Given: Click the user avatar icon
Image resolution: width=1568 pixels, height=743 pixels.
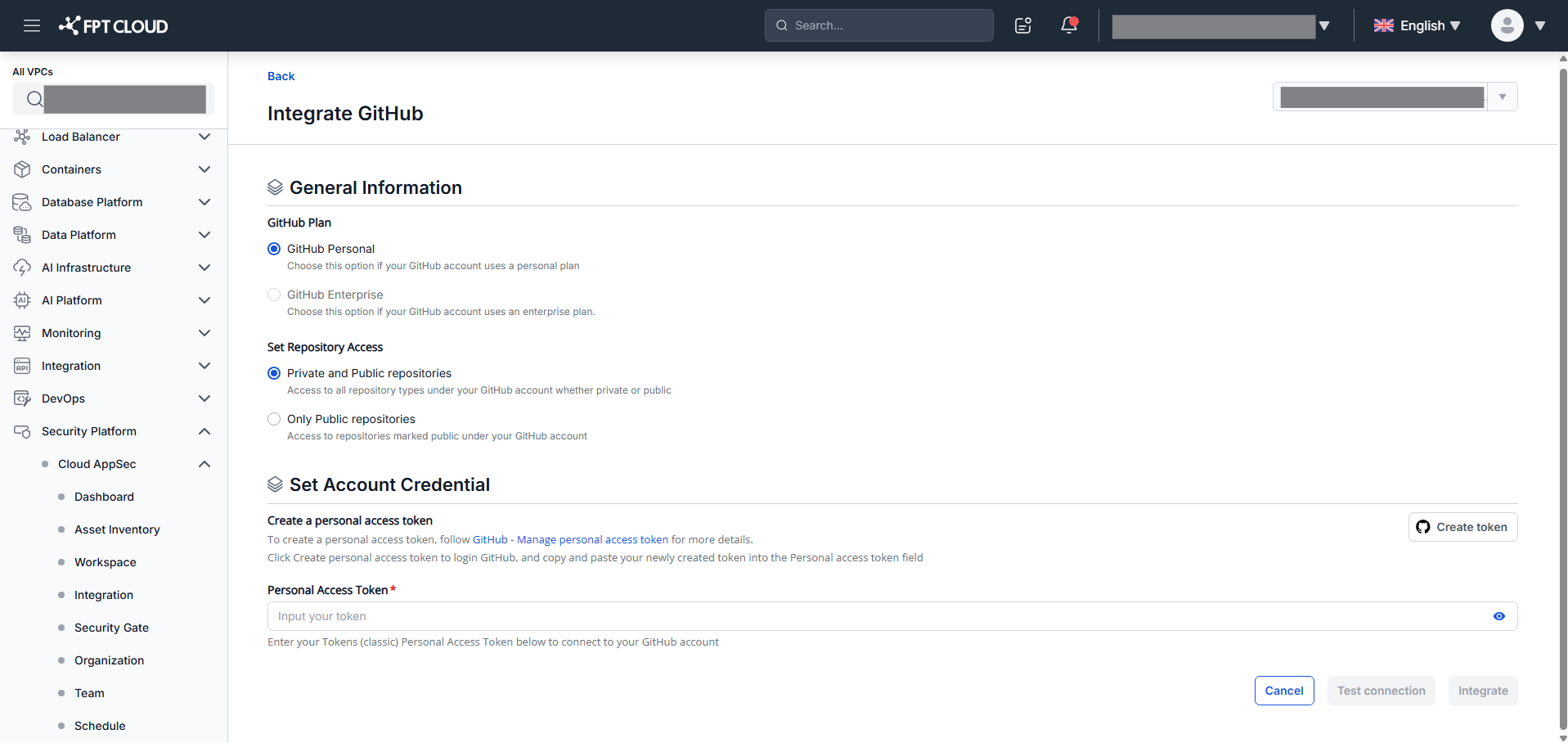Looking at the screenshot, I should point(1507,25).
